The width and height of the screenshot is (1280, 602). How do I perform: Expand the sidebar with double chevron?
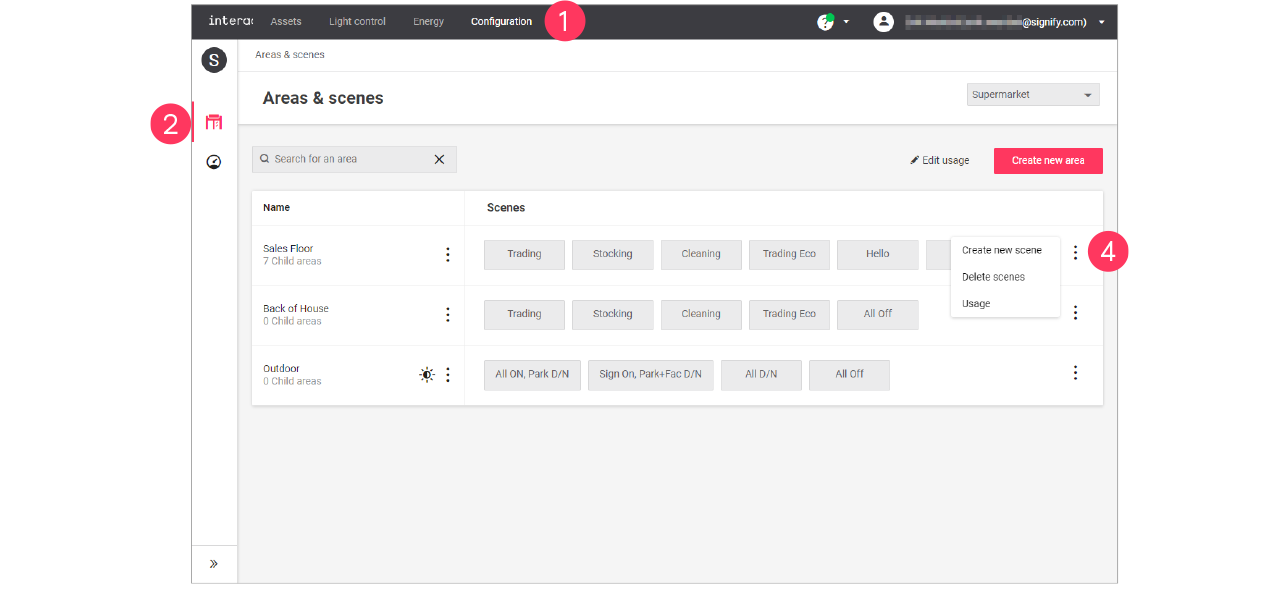213,564
